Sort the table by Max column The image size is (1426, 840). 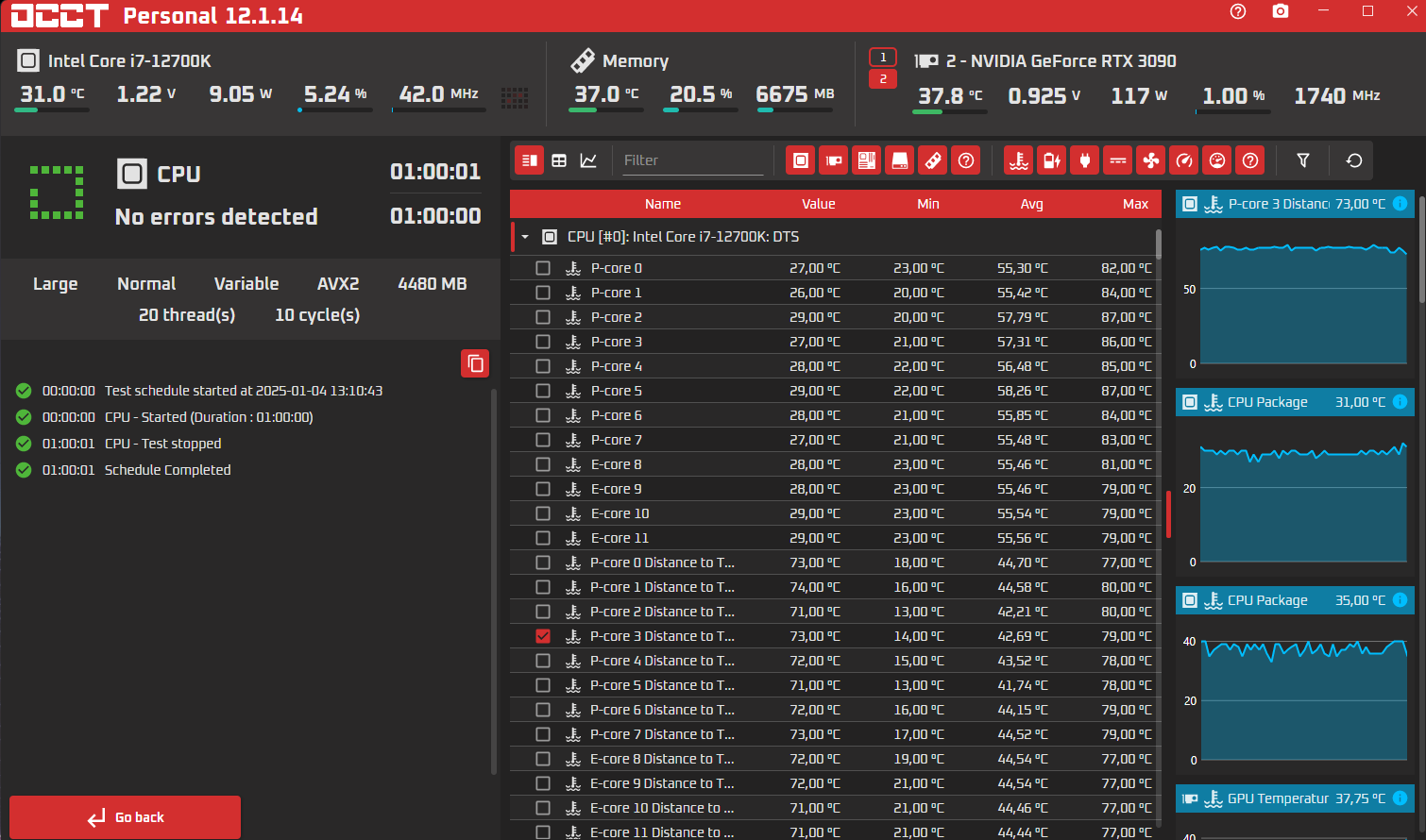(x=1136, y=204)
